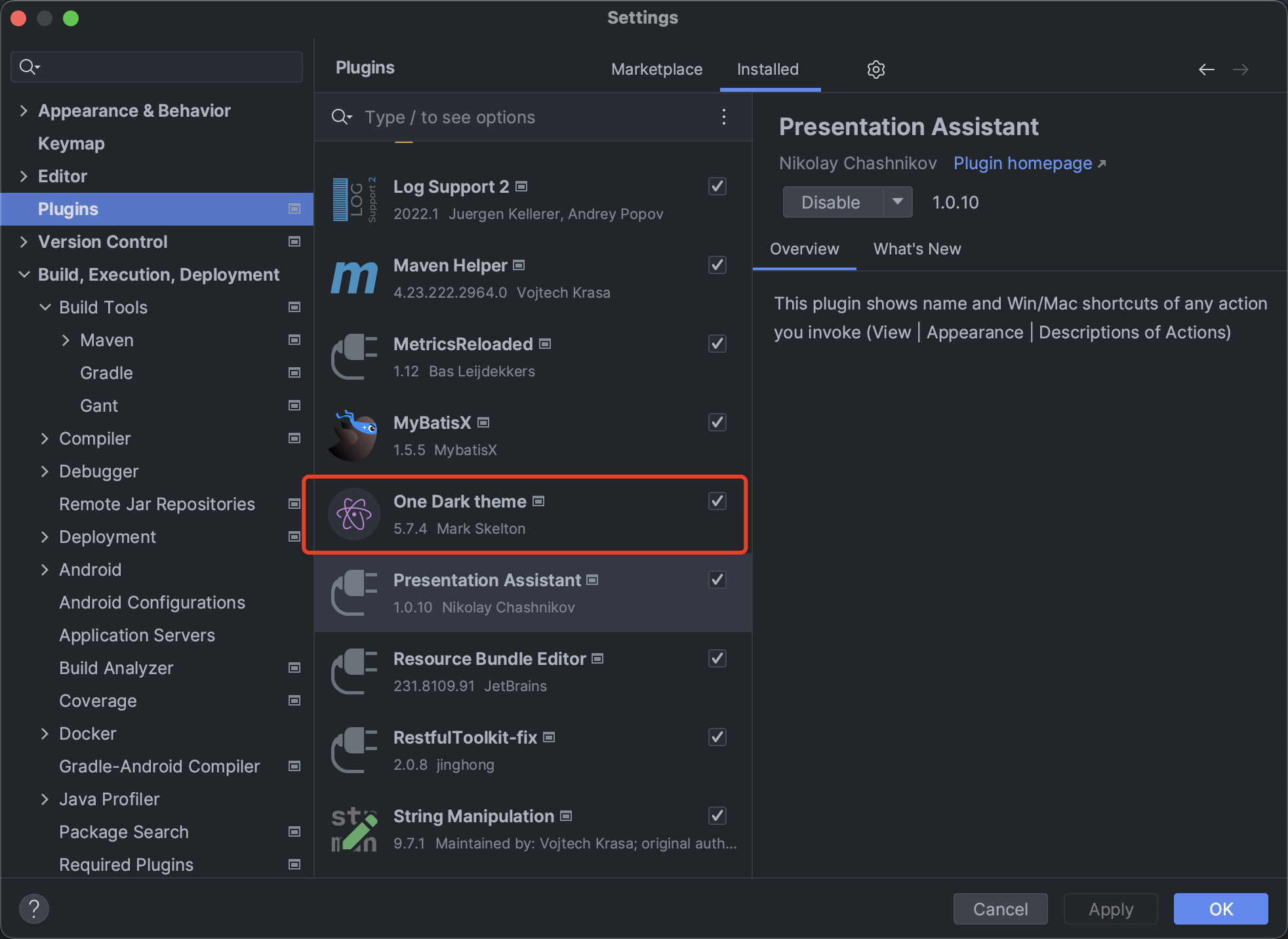This screenshot has width=1288, height=939.
Task: Open the plugin list options menu (three dots)
Action: (723, 117)
